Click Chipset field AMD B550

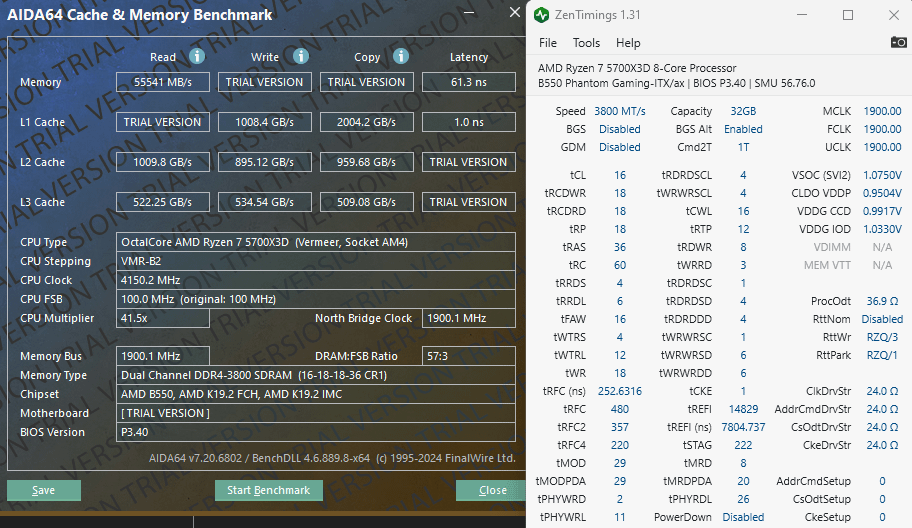pyautogui.click(x=316, y=394)
